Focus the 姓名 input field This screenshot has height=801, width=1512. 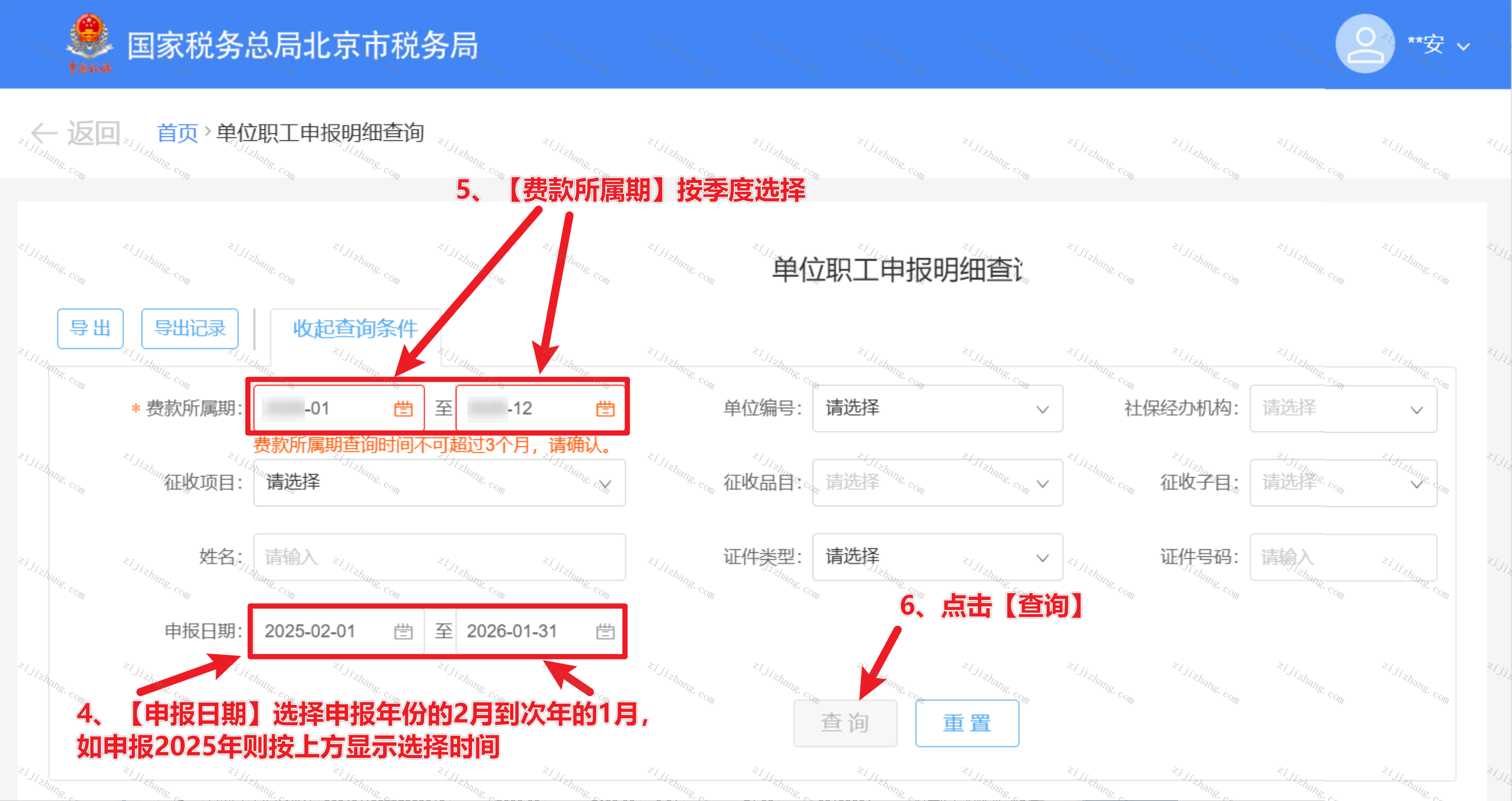pos(439,557)
